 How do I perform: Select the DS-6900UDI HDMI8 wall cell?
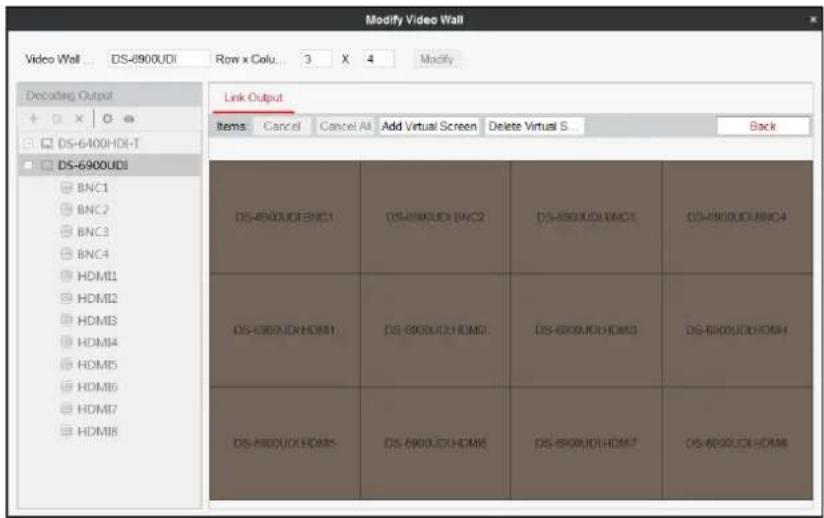coord(737,443)
